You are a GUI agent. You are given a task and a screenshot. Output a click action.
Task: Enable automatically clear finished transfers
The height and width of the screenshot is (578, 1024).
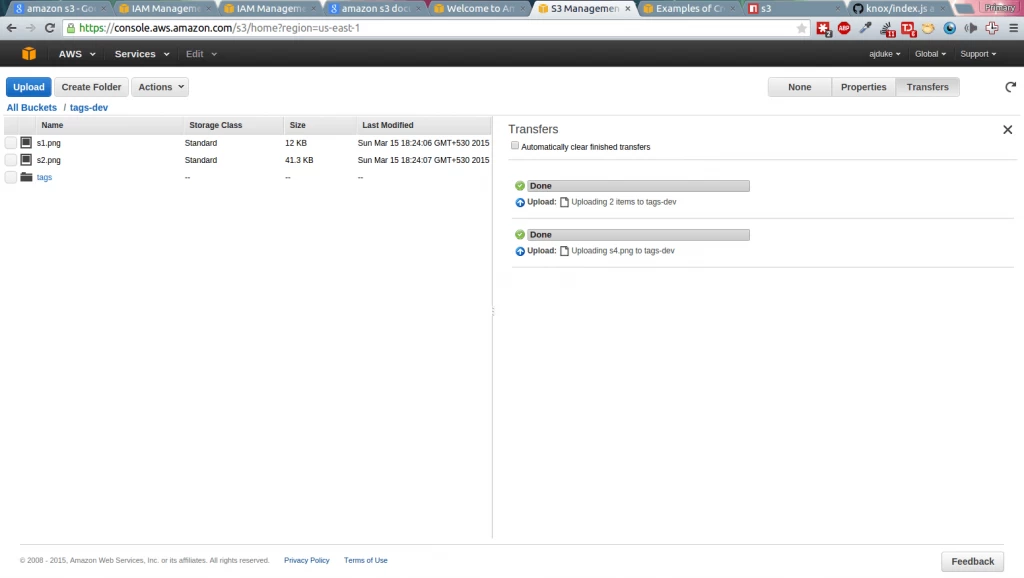click(x=515, y=146)
